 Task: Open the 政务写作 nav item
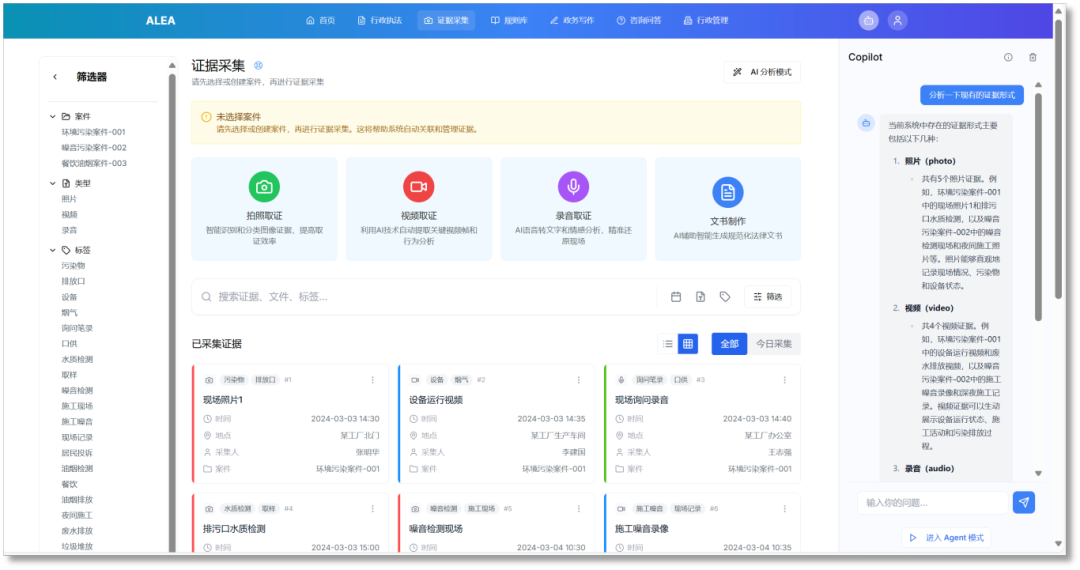tap(572, 21)
